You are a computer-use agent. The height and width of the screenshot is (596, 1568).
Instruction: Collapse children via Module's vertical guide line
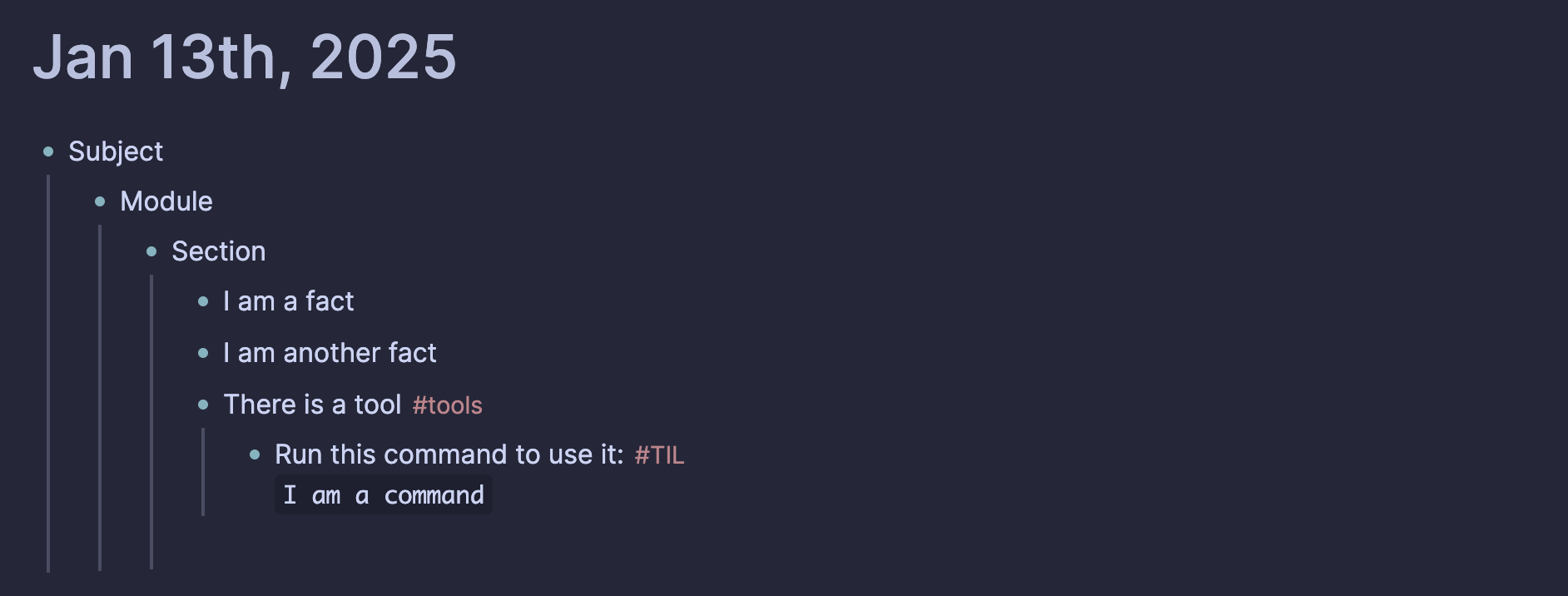tap(100, 398)
